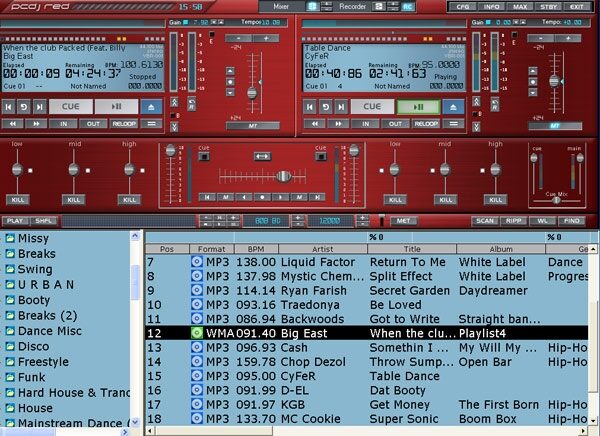Skip to previous track on right deck
Screen dimensions: 600x436
click(310, 107)
